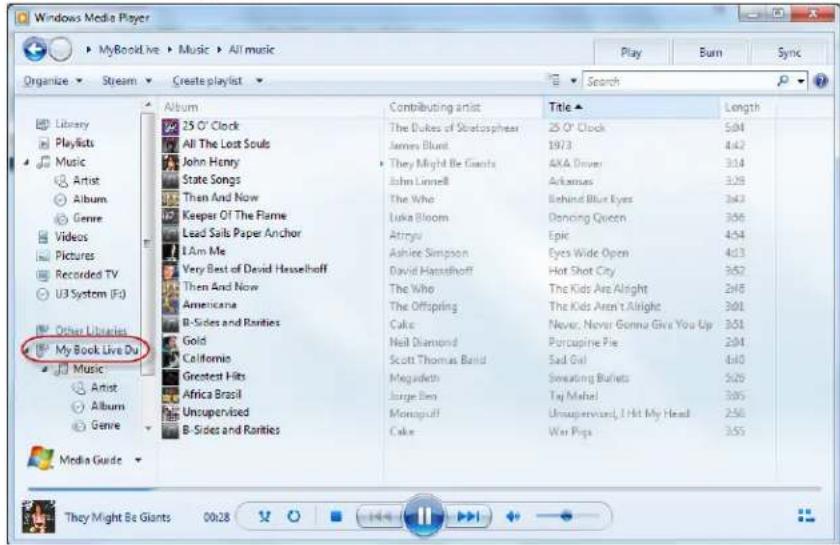Click MyBookLive in the breadcrumb
Image resolution: width=840 pixels, height=545 pixels.
tap(129, 49)
